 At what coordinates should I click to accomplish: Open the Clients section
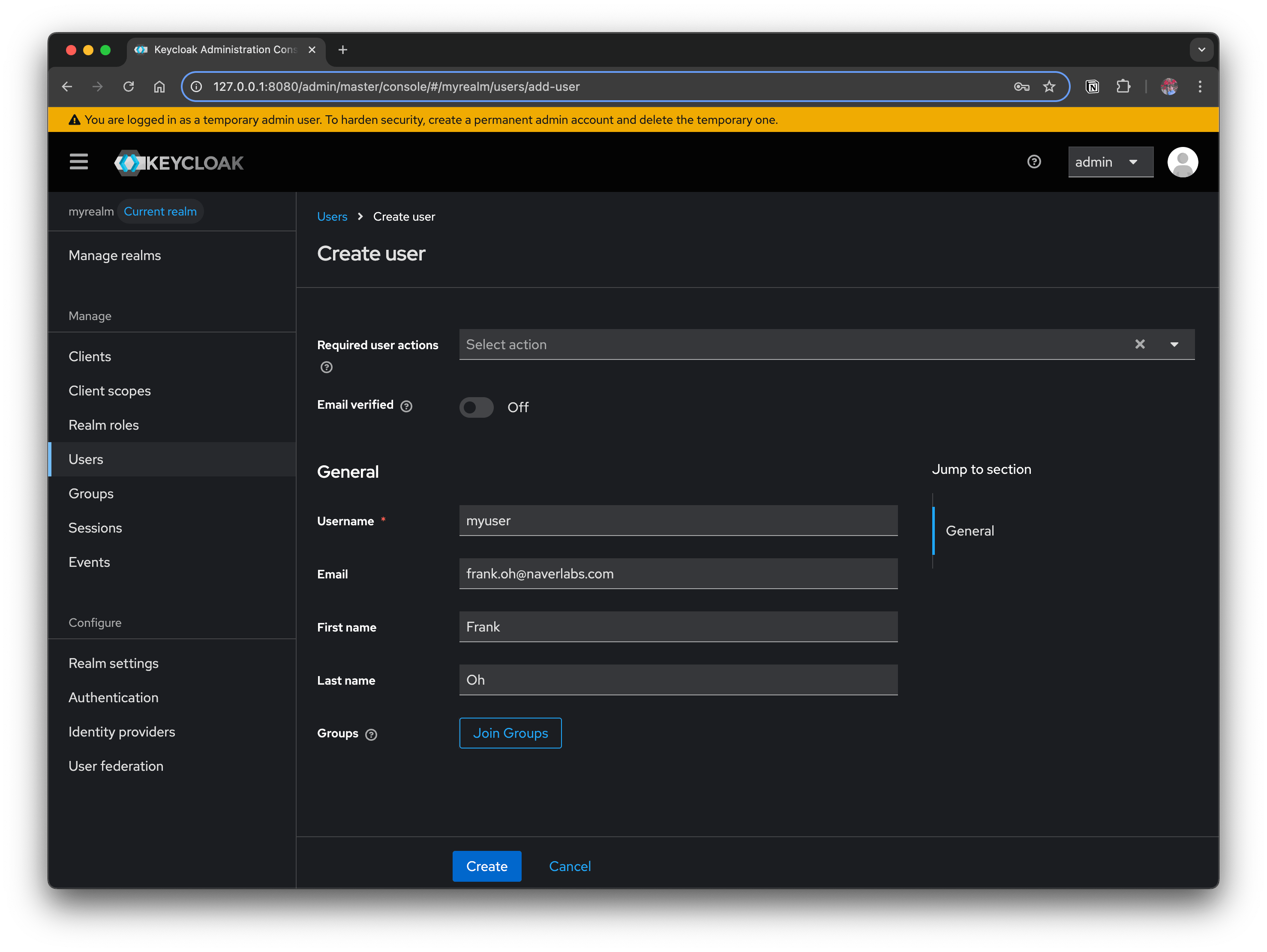90,356
